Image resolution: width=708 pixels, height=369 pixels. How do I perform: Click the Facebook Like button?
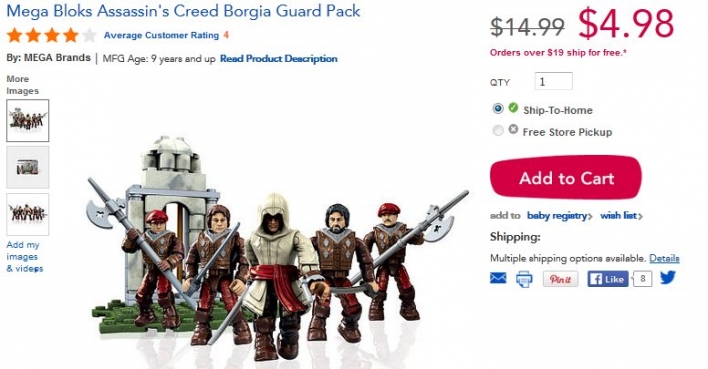coord(608,279)
